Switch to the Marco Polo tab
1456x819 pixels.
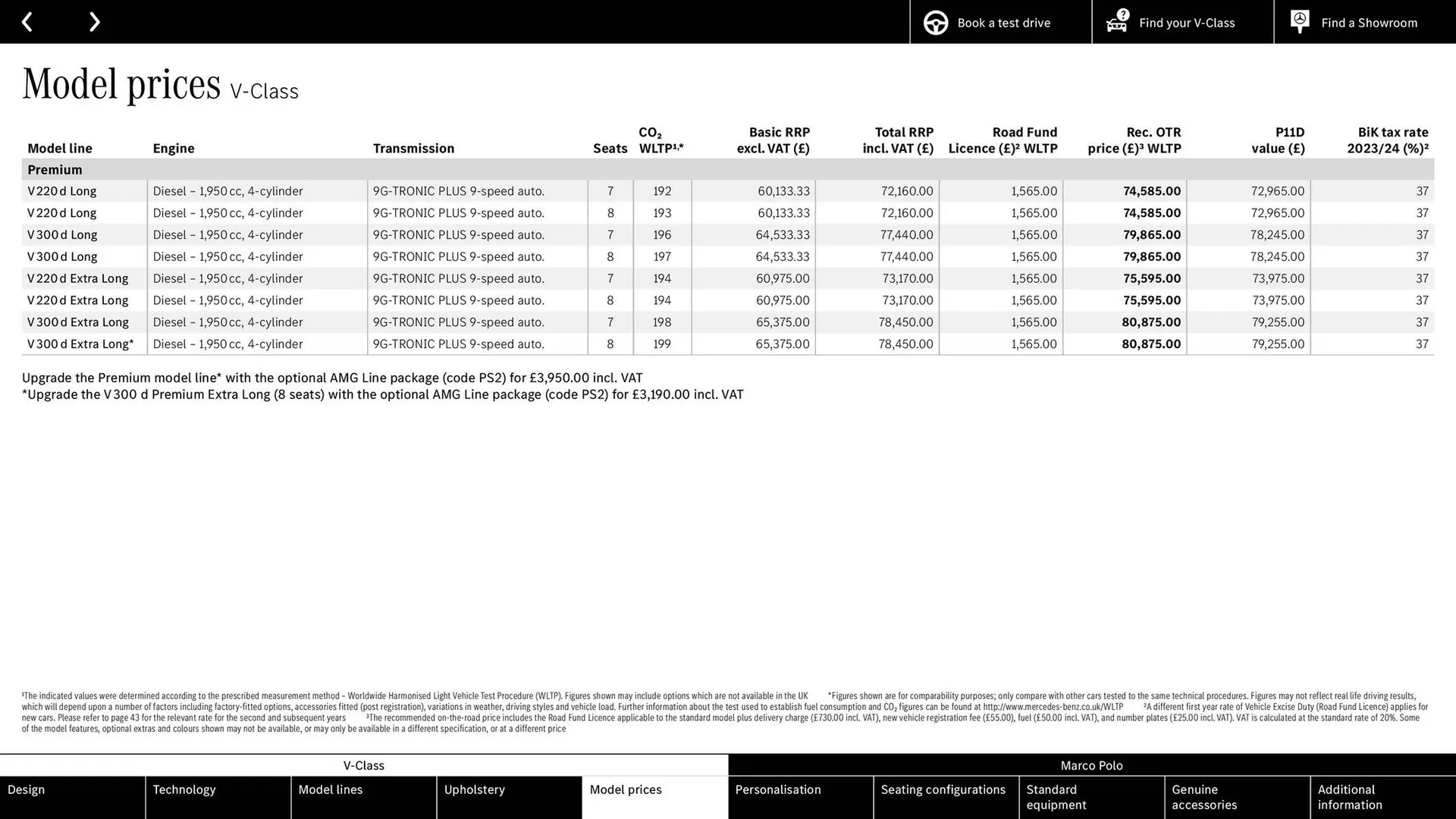pos(1091,765)
